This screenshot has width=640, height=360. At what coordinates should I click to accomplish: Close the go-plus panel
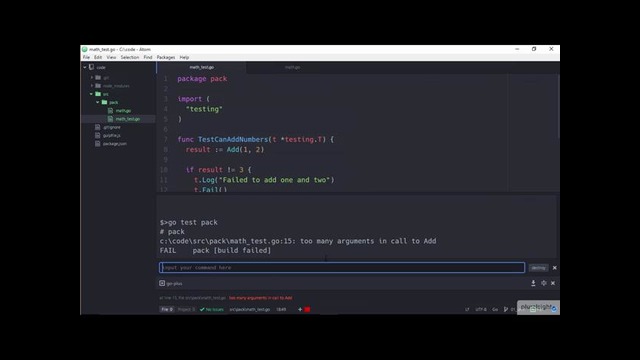coord(553,283)
